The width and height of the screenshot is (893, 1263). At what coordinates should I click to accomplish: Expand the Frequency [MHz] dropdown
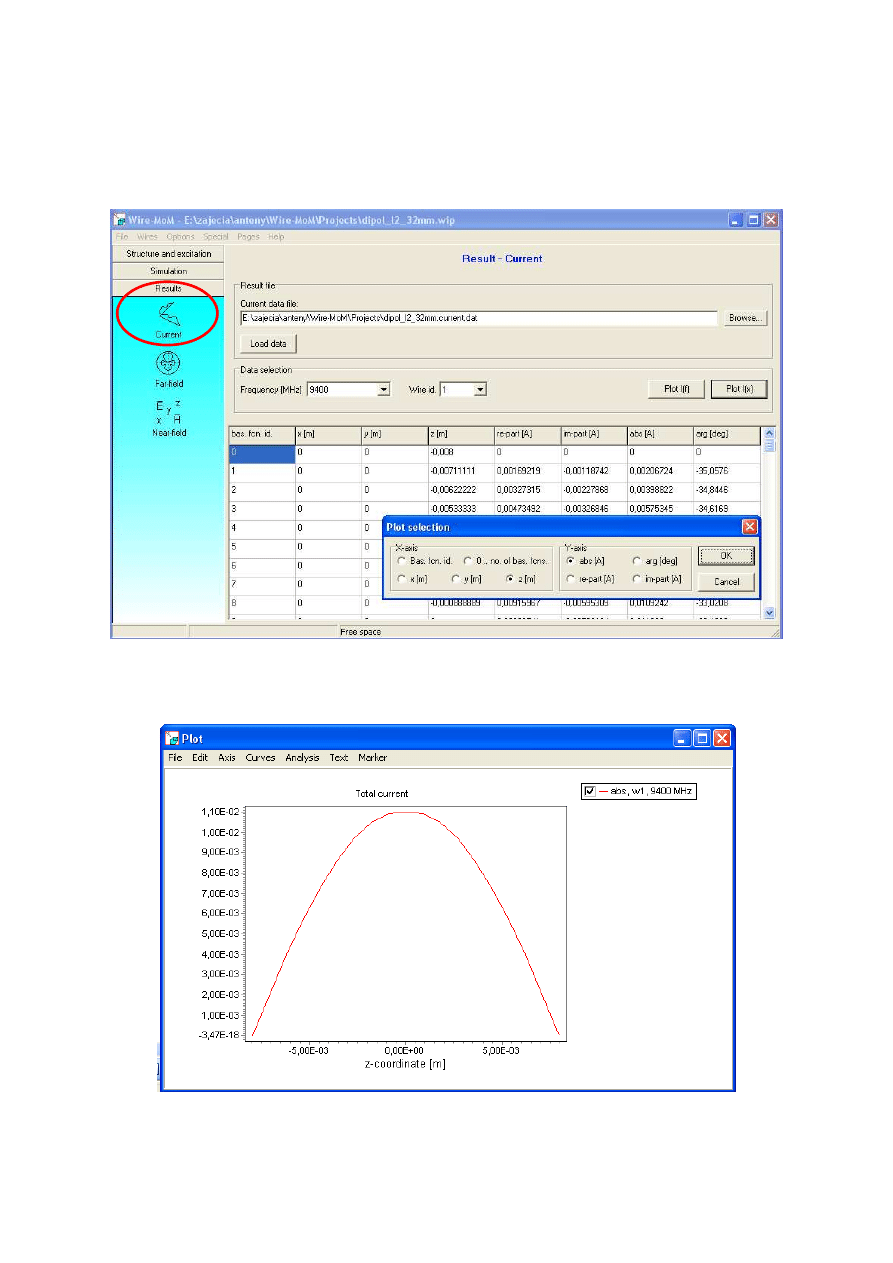tap(383, 389)
